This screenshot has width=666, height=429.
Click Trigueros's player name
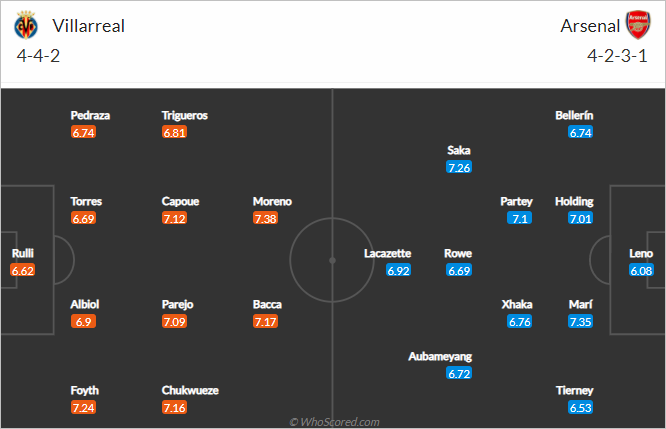pos(184,116)
